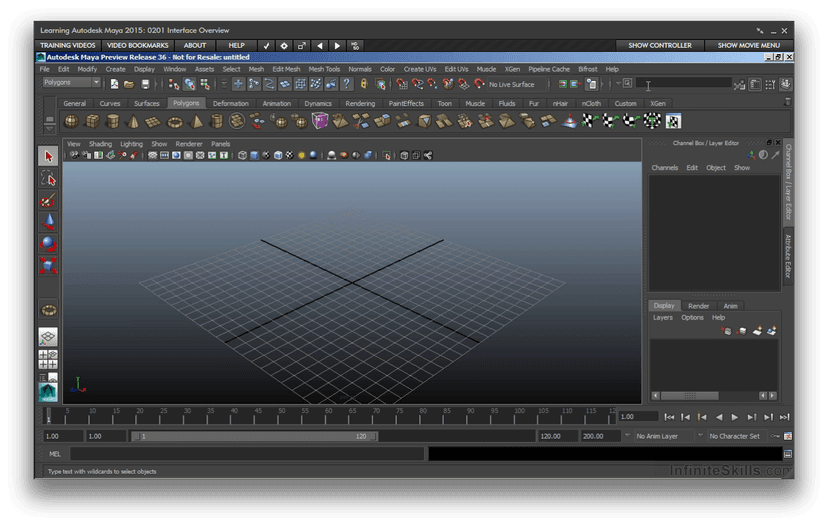Play the animation forwards
This screenshot has width=828, height=526.
735,417
